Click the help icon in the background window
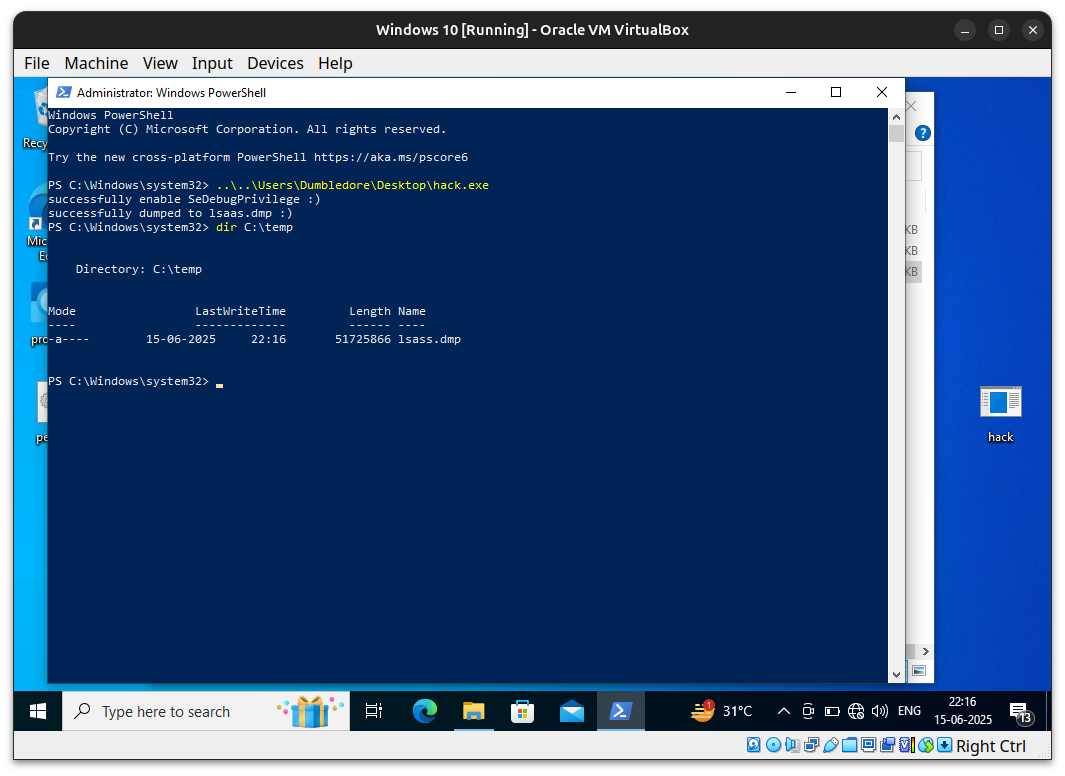 922,133
